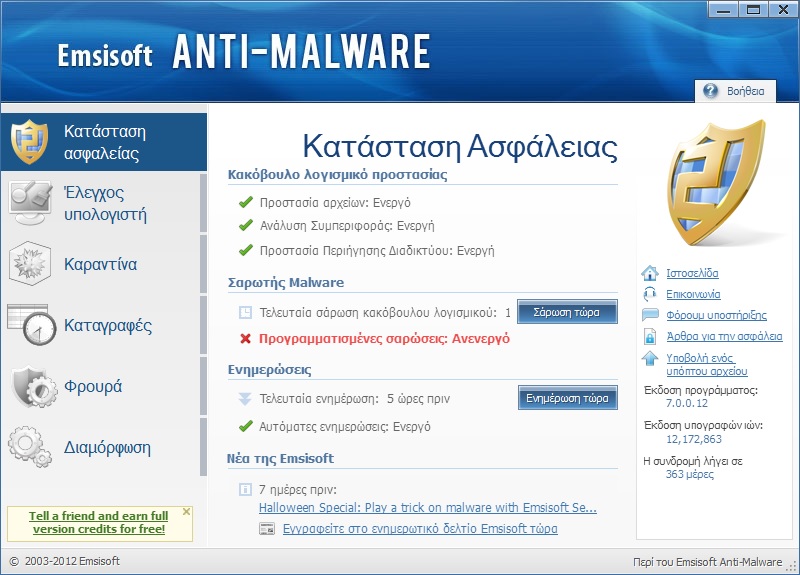
Task: Click the shield-gear icon beside Φρουρά
Action: 34,386
